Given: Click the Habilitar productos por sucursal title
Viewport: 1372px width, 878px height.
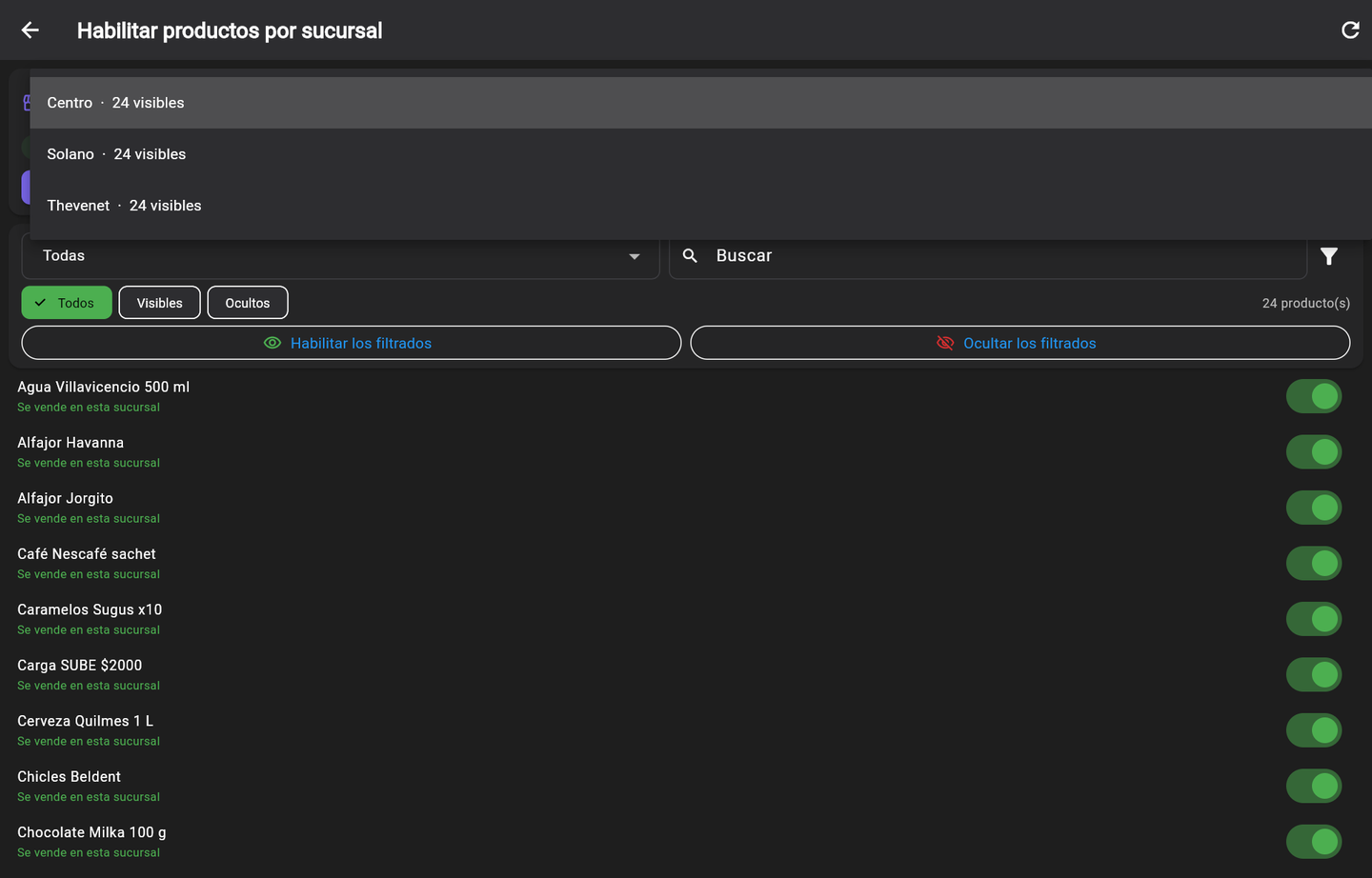Looking at the screenshot, I should (x=230, y=30).
